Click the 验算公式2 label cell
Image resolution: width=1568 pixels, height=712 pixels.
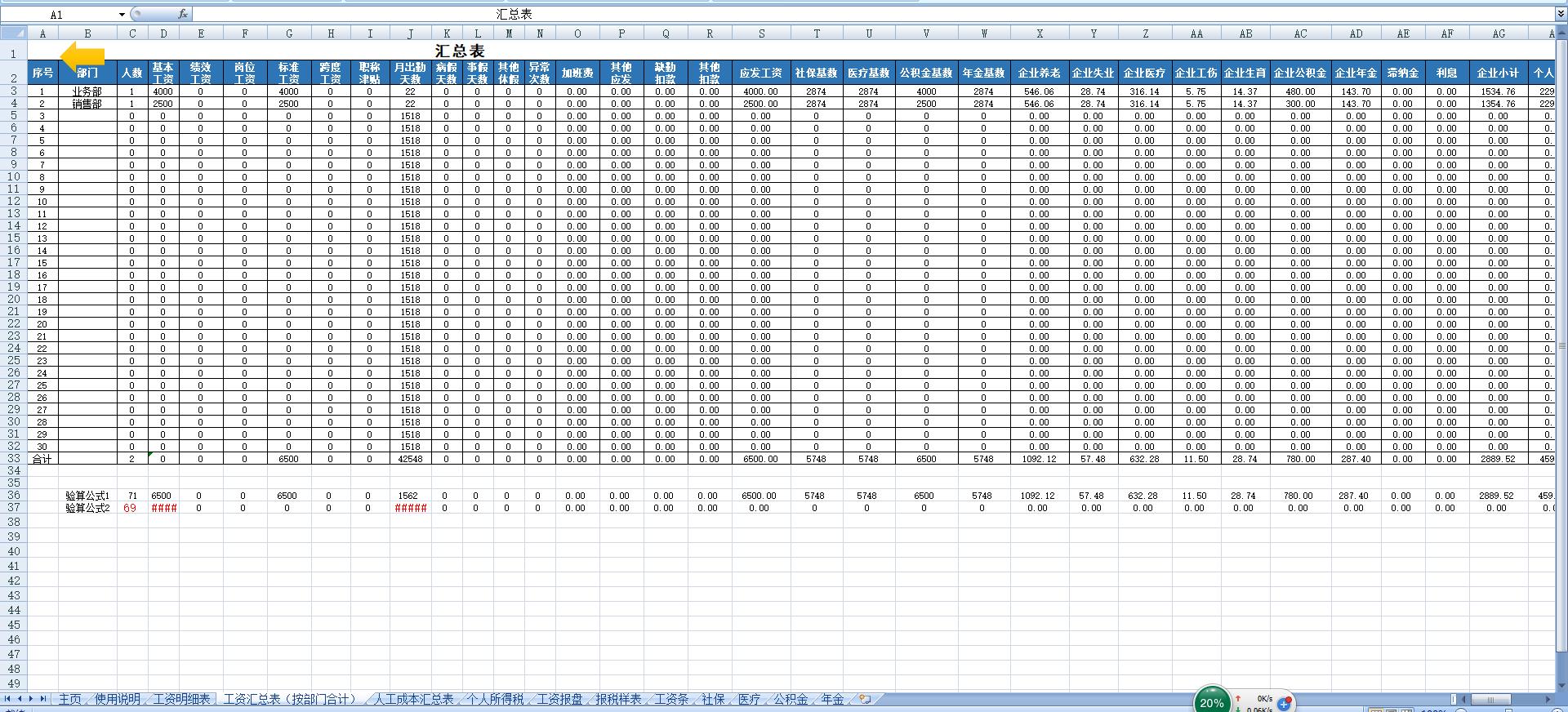pyautogui.click(x=87, y=508)
